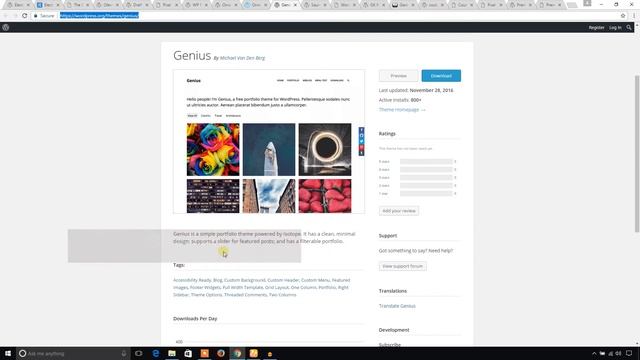Click the Custom Header tag
This screenshot has height=360, width=640.
coord(283,280)
